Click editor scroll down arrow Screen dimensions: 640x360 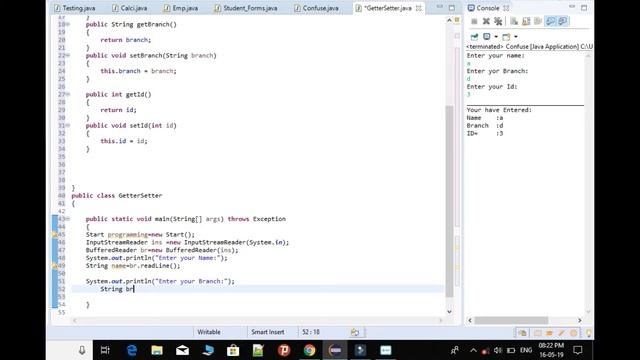[449, 312]
